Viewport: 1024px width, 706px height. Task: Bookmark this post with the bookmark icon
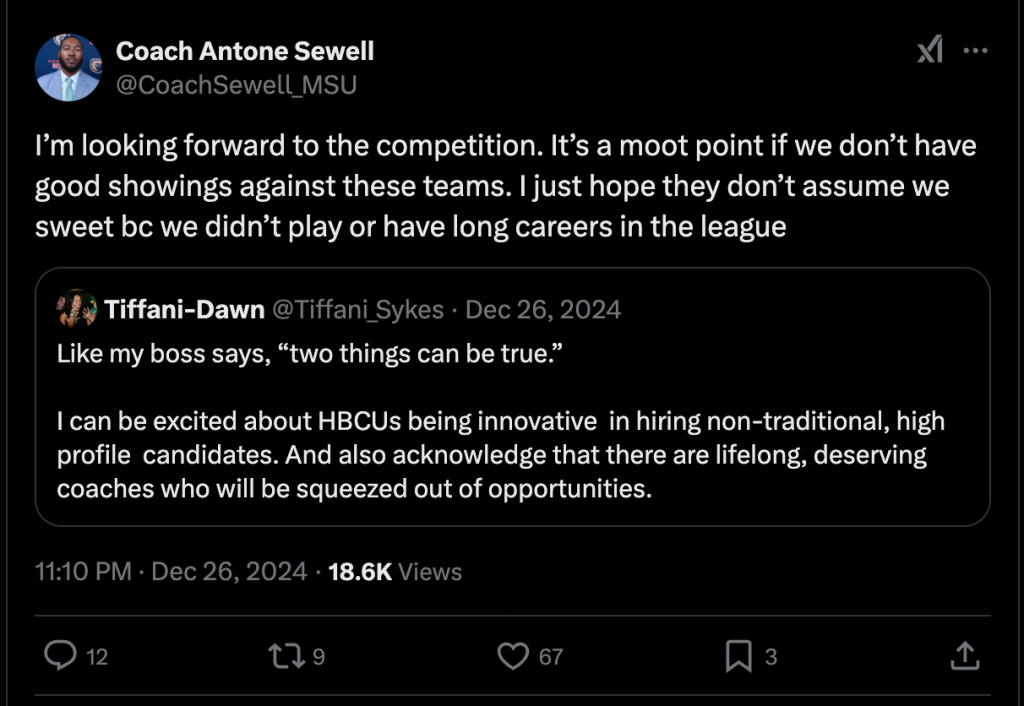[738, 656]
